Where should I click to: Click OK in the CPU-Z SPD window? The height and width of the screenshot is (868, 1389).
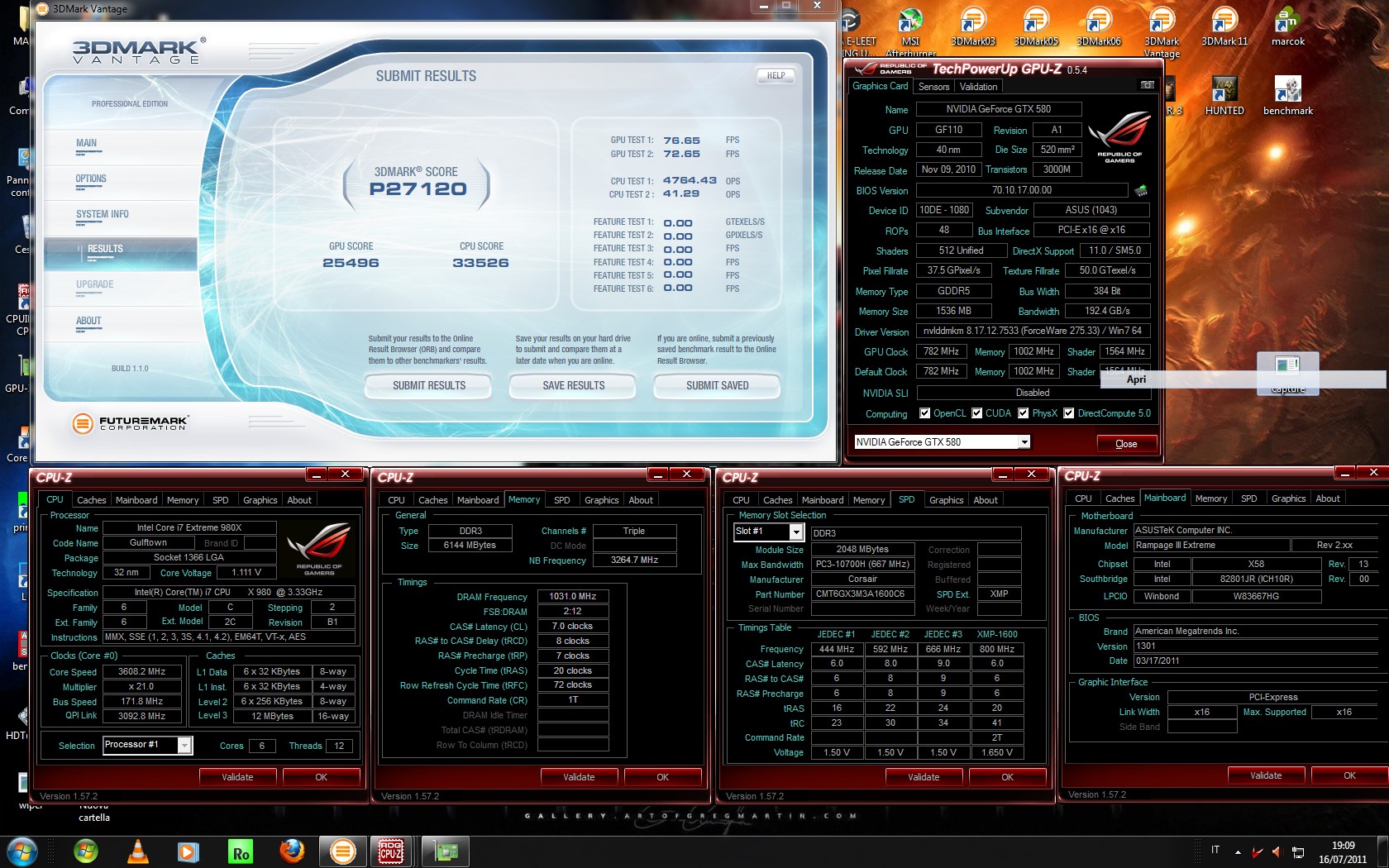point(1007,777)
